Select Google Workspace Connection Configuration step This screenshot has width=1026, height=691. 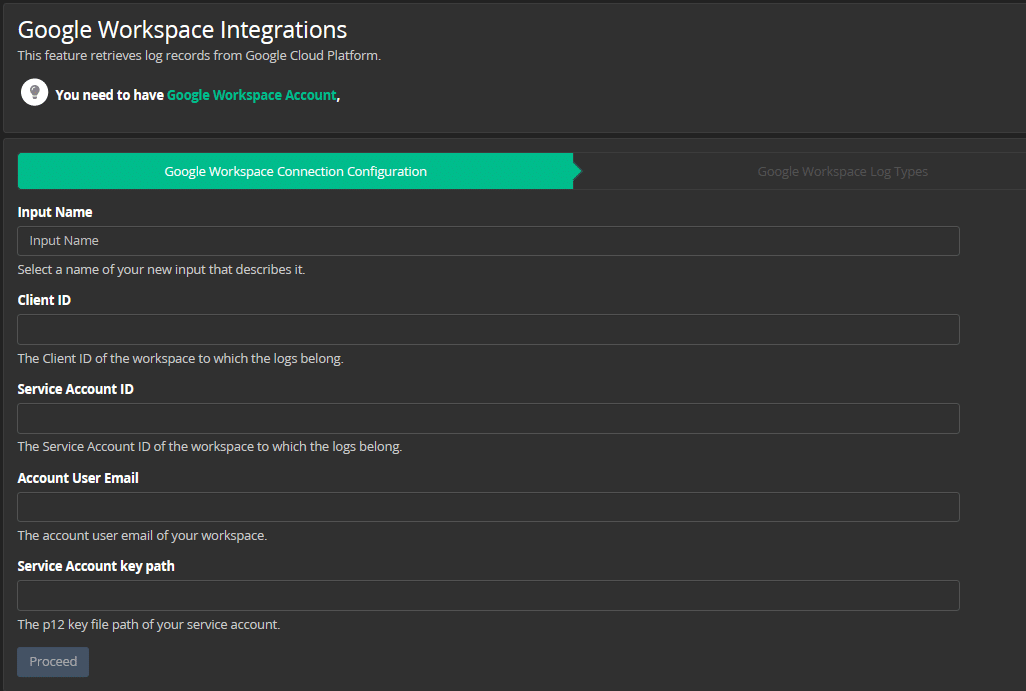click(296, 172)
